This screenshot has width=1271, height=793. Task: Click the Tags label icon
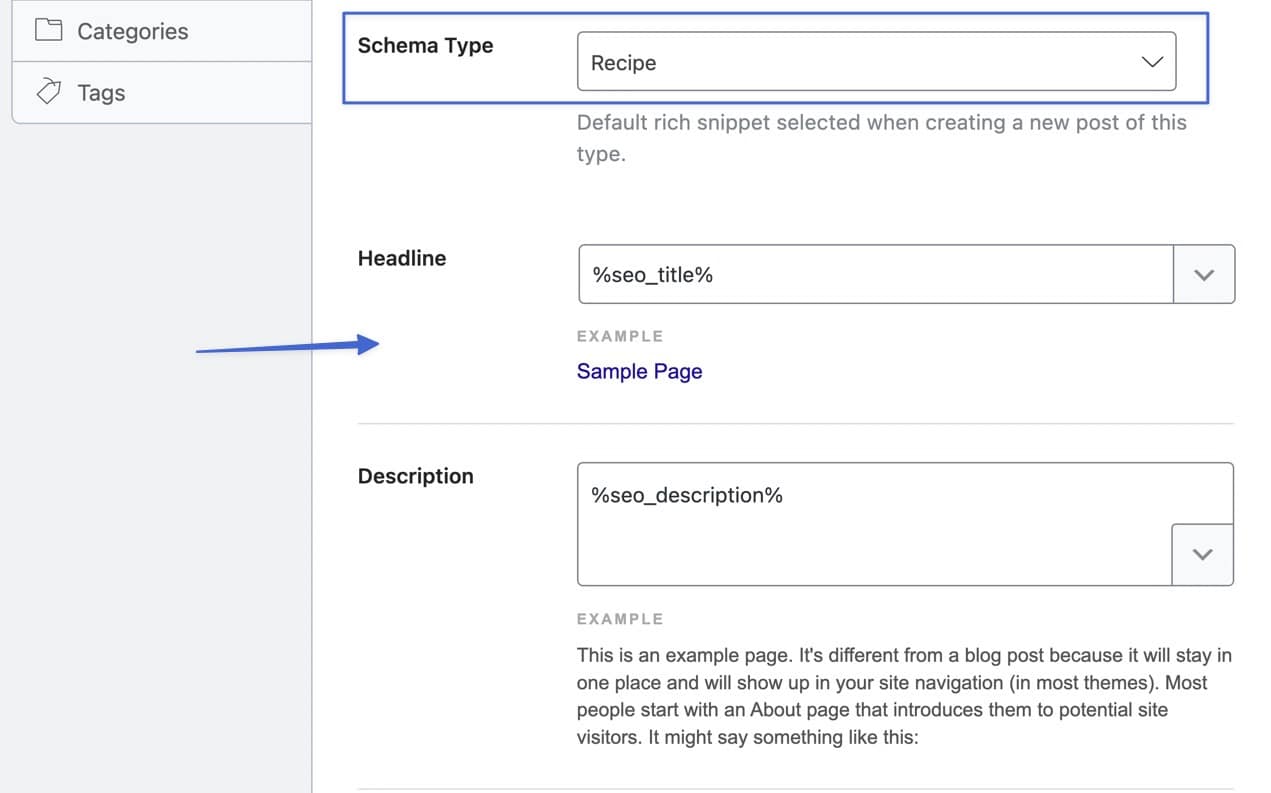coord(48,93)
